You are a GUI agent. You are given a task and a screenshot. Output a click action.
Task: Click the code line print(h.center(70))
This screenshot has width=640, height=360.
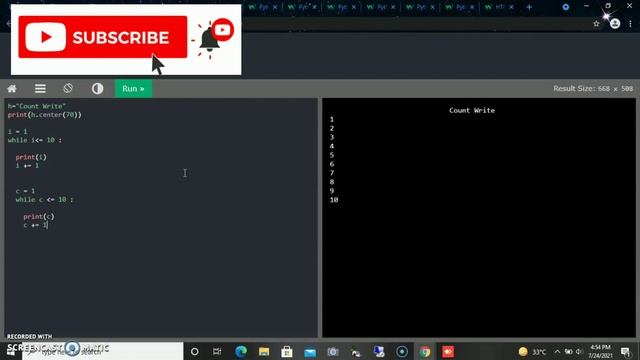(44, 115)
